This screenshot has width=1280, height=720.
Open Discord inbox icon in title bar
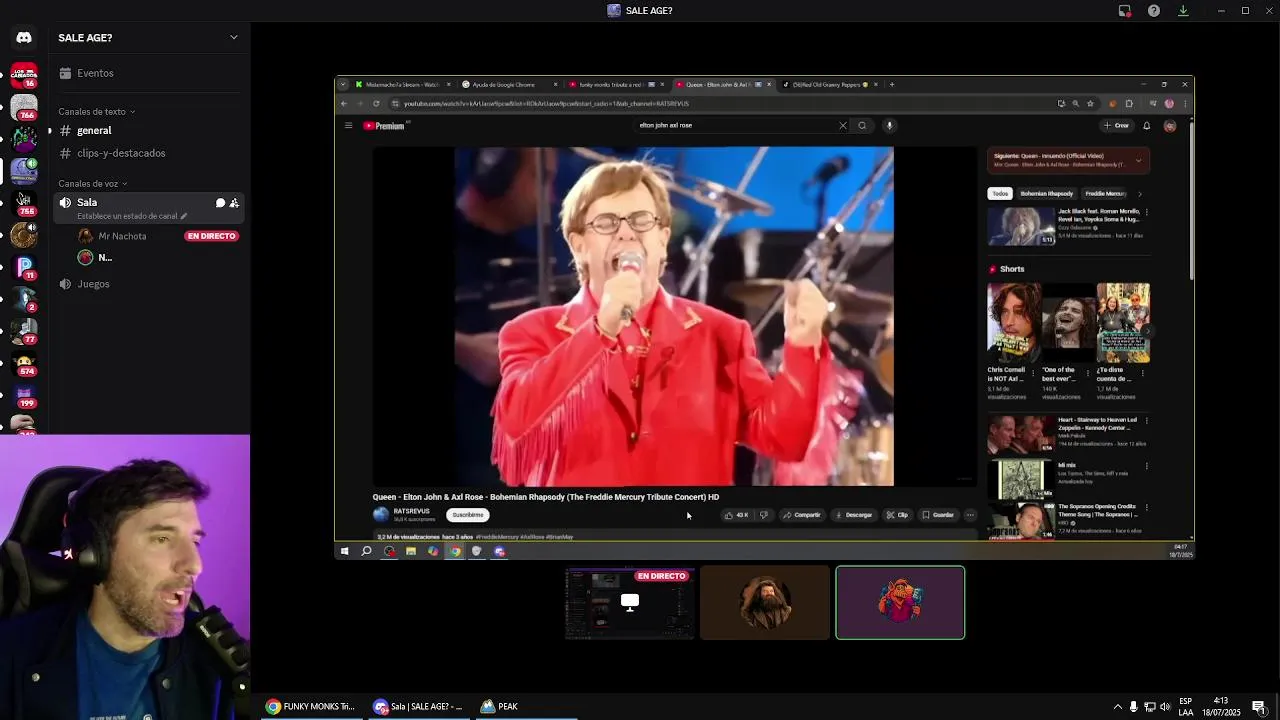tap(1124, 11)
